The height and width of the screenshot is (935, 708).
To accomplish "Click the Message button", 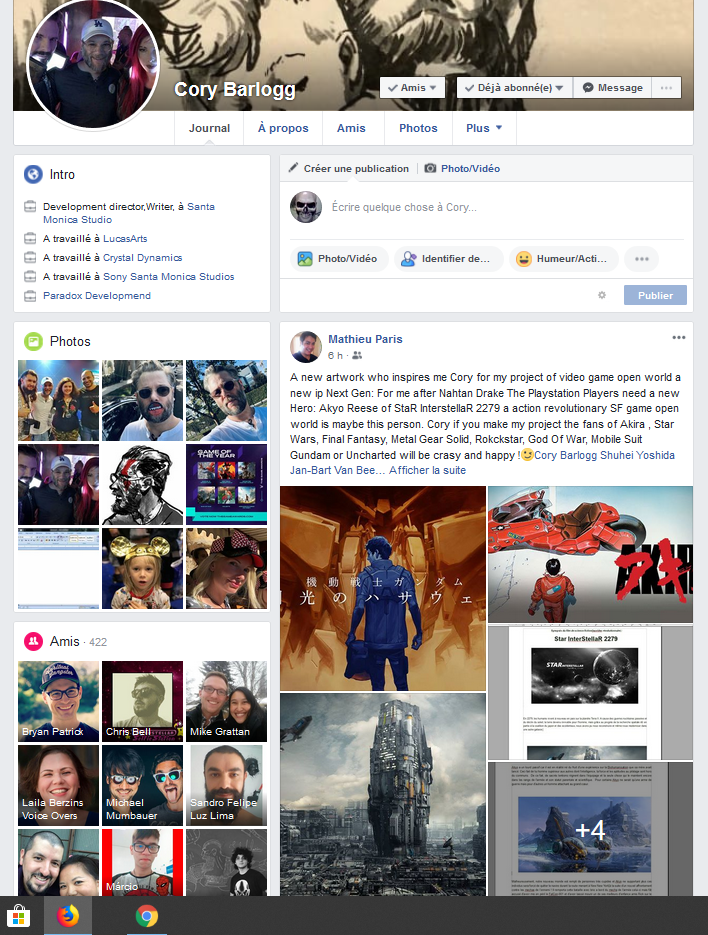I will [613, 88].
